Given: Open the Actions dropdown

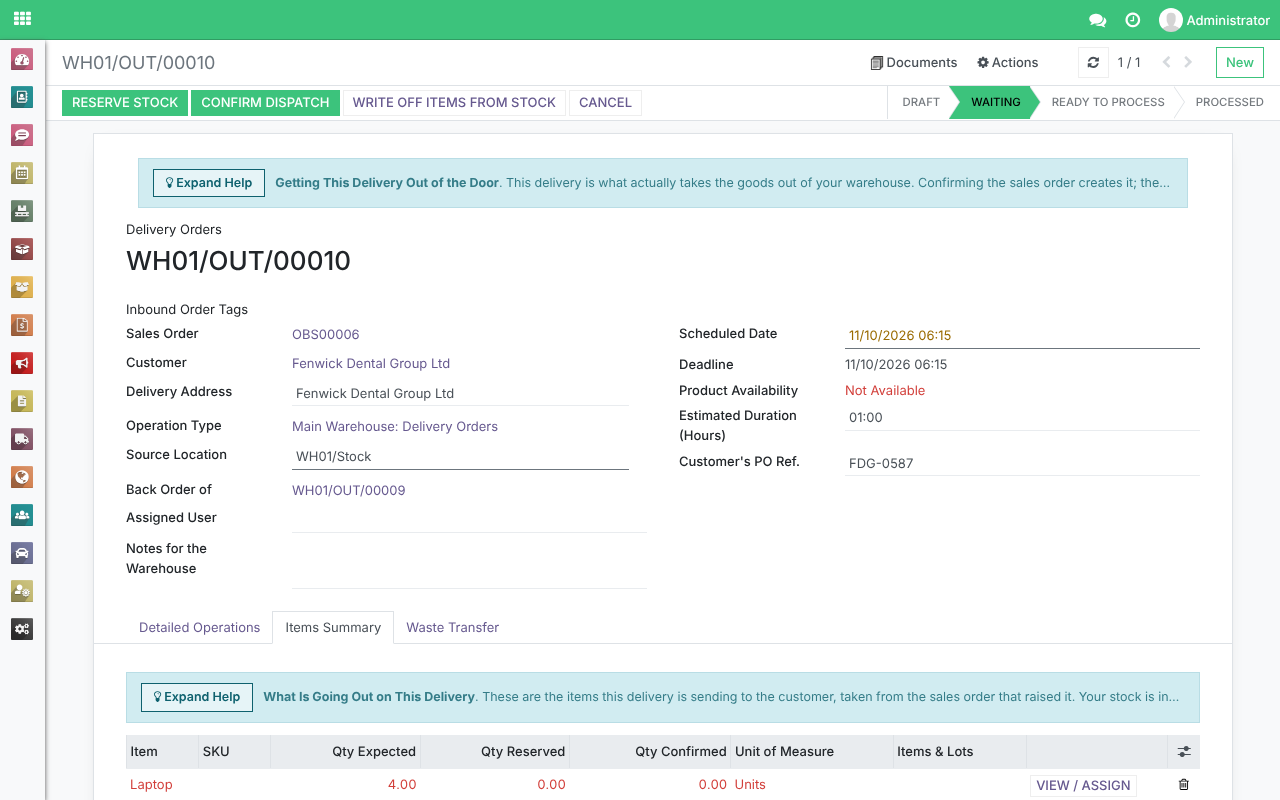Looking at the screenshot, I should click(1007, 62).
